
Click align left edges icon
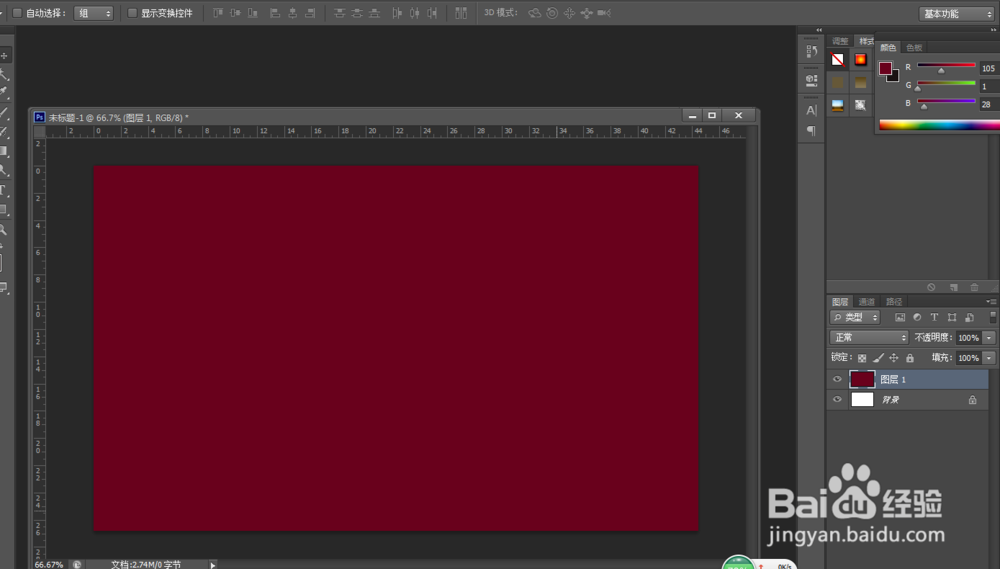click(275, 13)
